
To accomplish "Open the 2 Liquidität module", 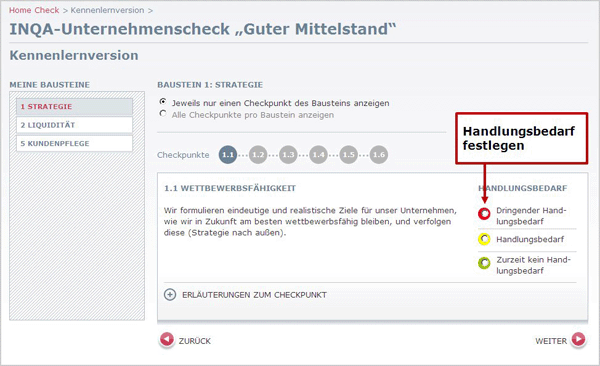I will coord(75,125).
